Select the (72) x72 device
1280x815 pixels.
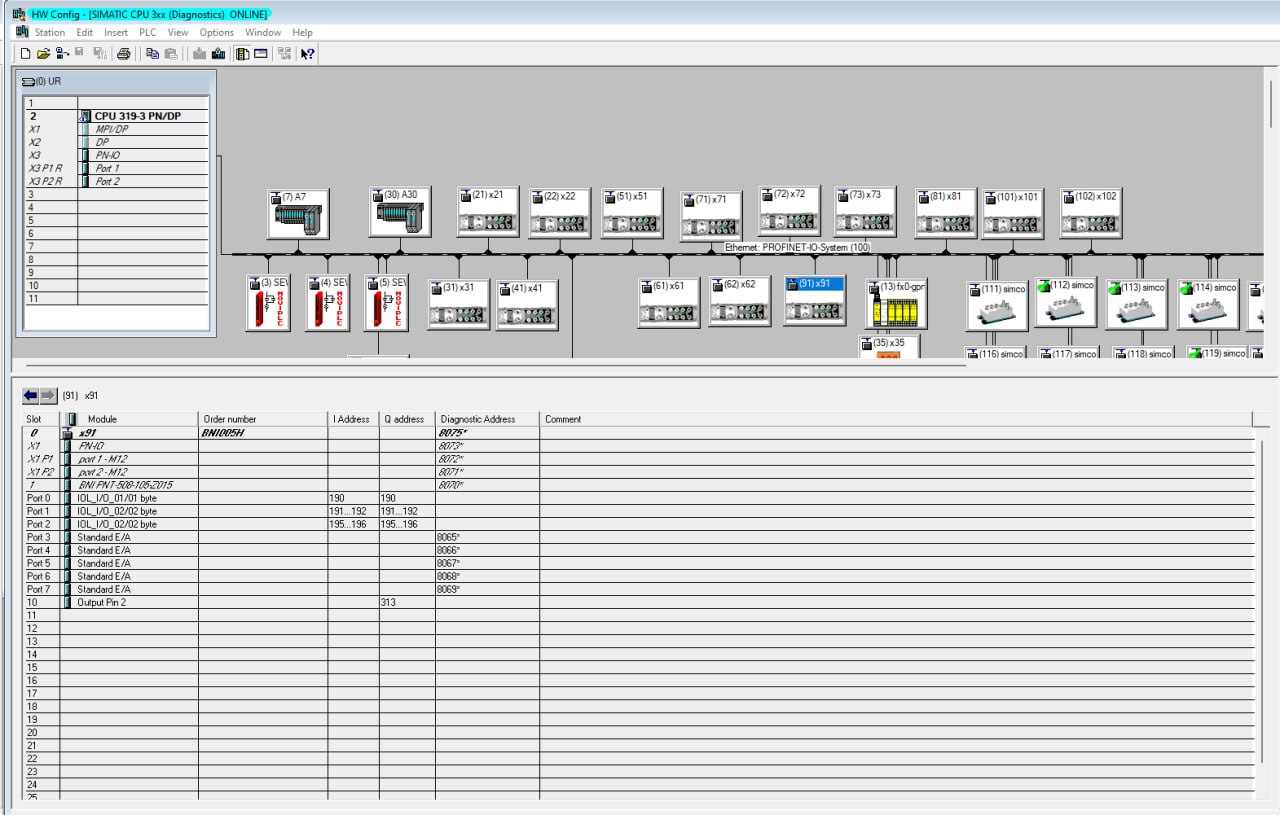(789, 211)
